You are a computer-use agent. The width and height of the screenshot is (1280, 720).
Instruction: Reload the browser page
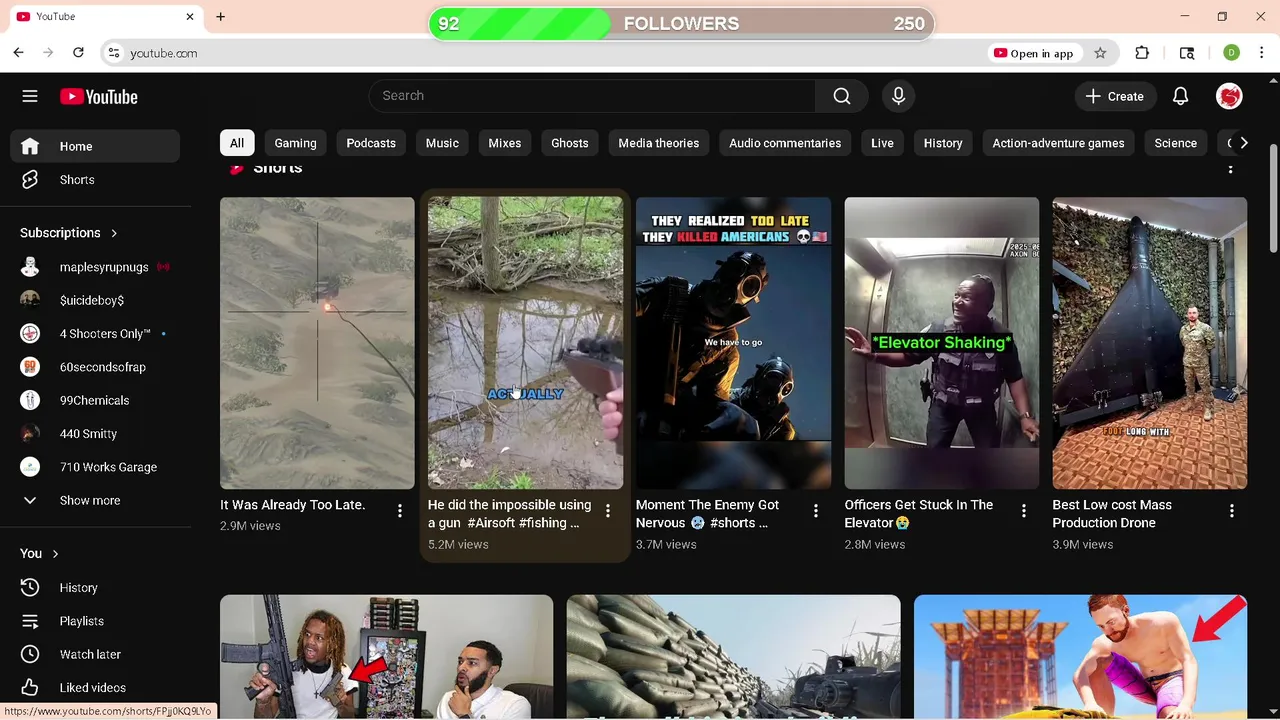[78, 53]
